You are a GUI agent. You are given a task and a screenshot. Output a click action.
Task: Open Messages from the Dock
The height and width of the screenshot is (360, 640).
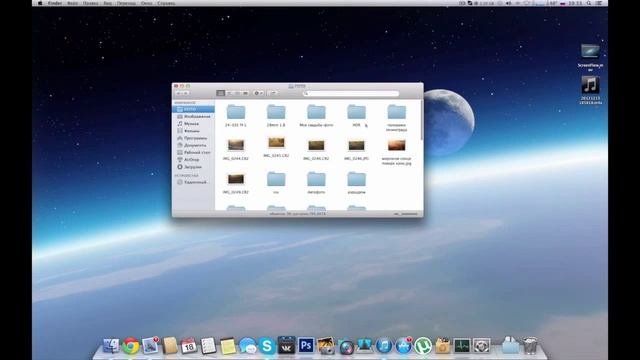(247, 346)
